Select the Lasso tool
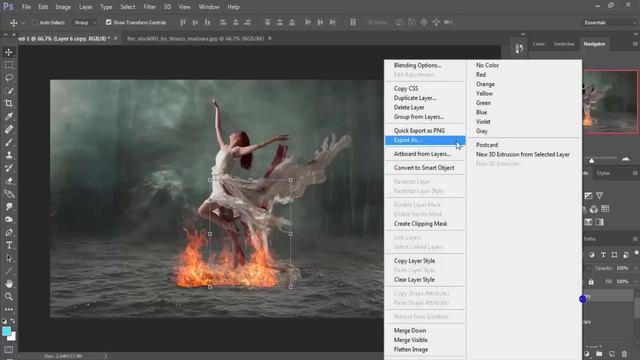 (x=9, y=78)
